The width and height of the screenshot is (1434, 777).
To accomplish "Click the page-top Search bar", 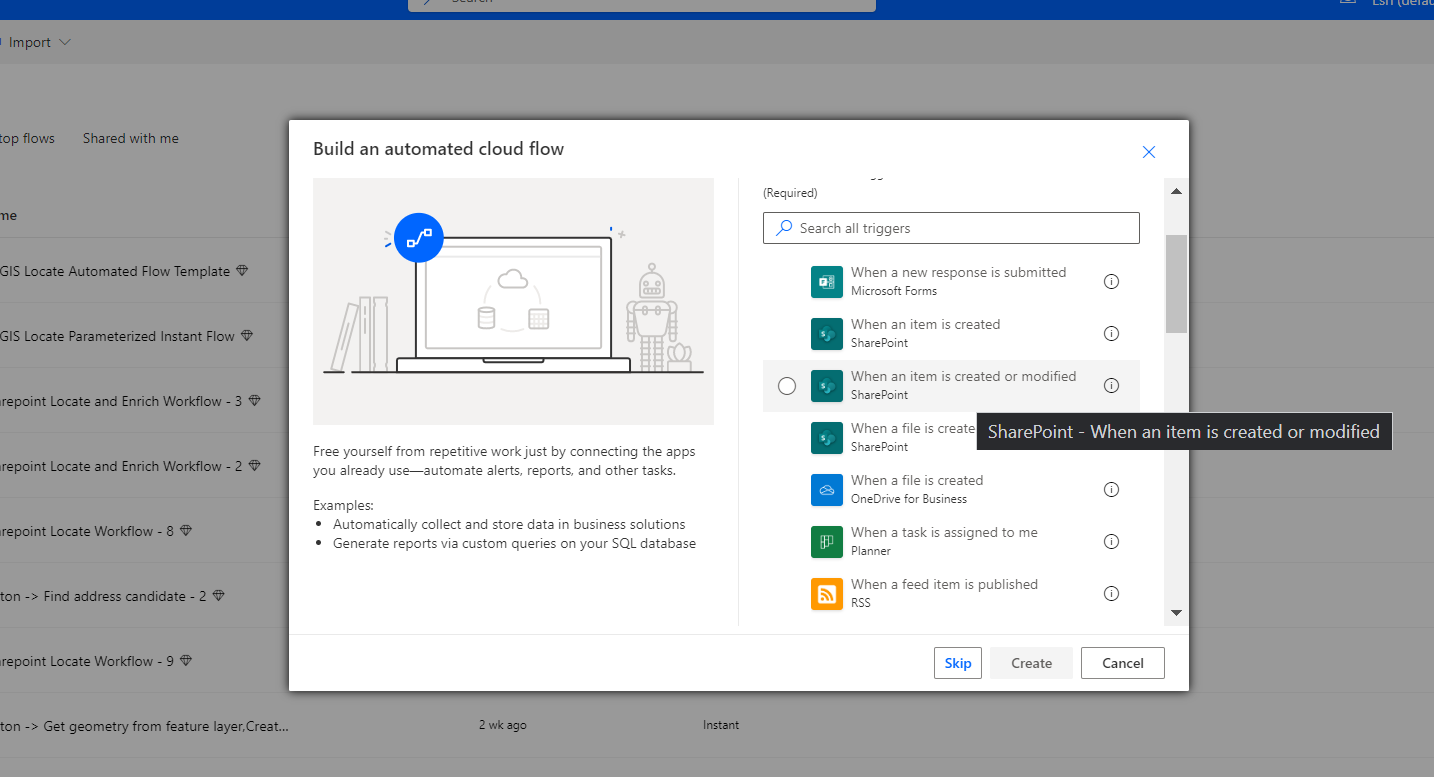I will click(640, 5).
